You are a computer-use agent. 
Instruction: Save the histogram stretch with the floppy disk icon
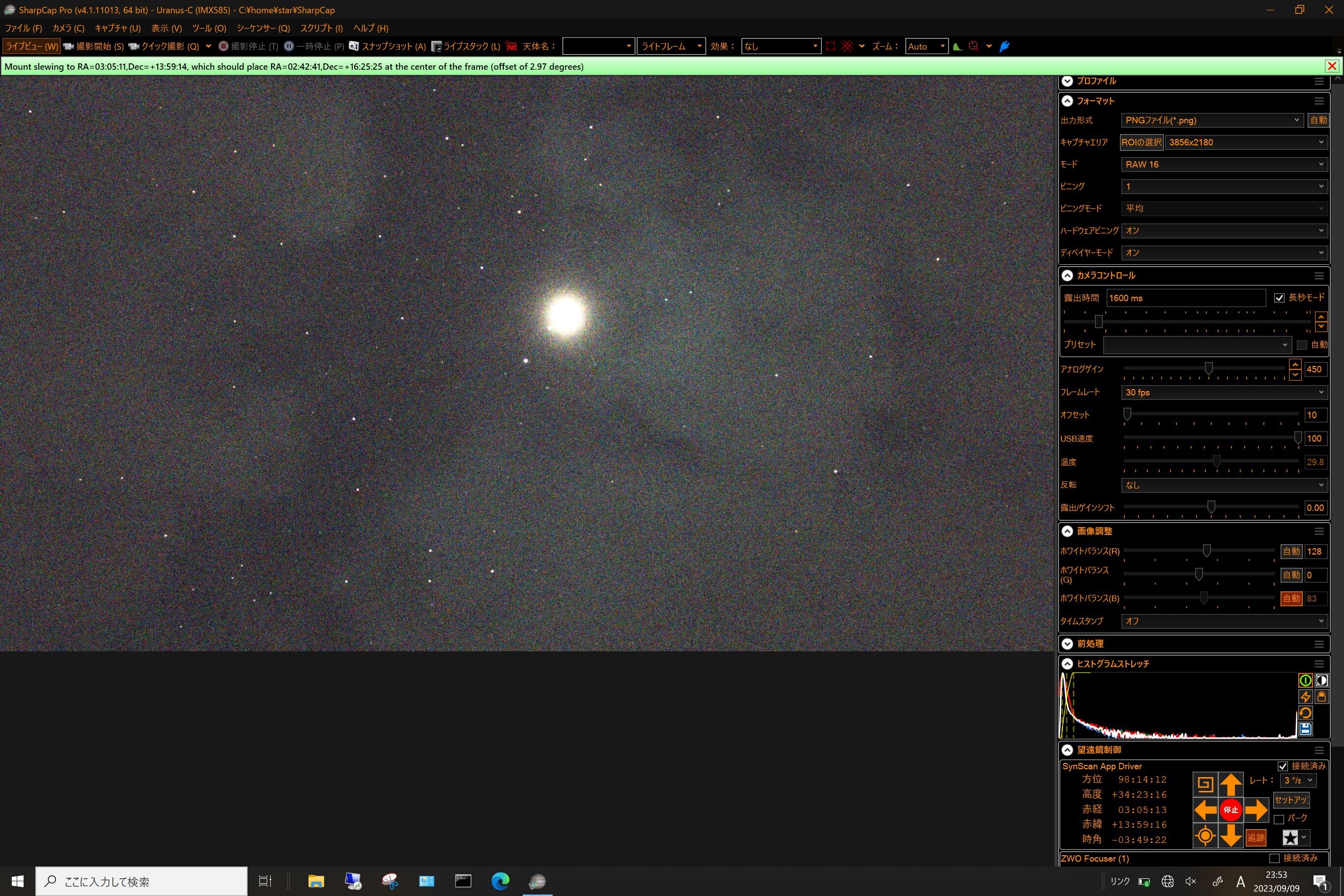1305,728
